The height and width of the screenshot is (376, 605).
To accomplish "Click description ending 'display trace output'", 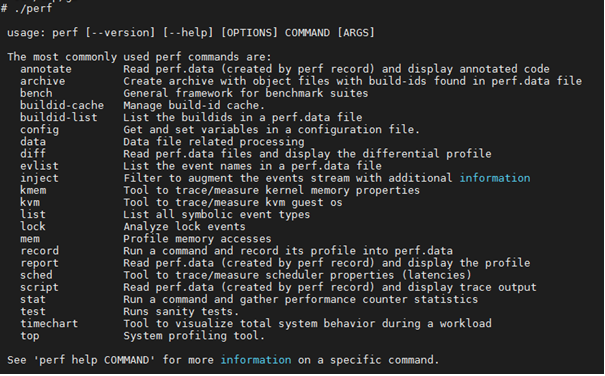I will [330, 288].
